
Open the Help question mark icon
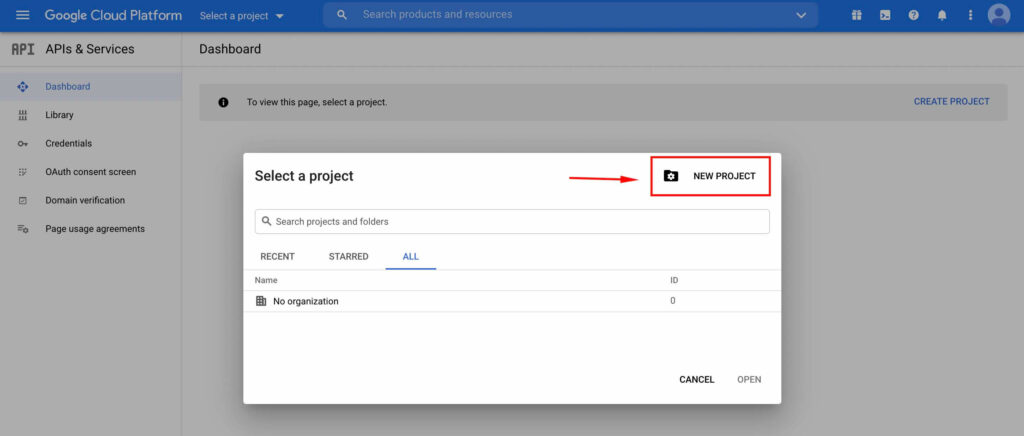(913, 15)
